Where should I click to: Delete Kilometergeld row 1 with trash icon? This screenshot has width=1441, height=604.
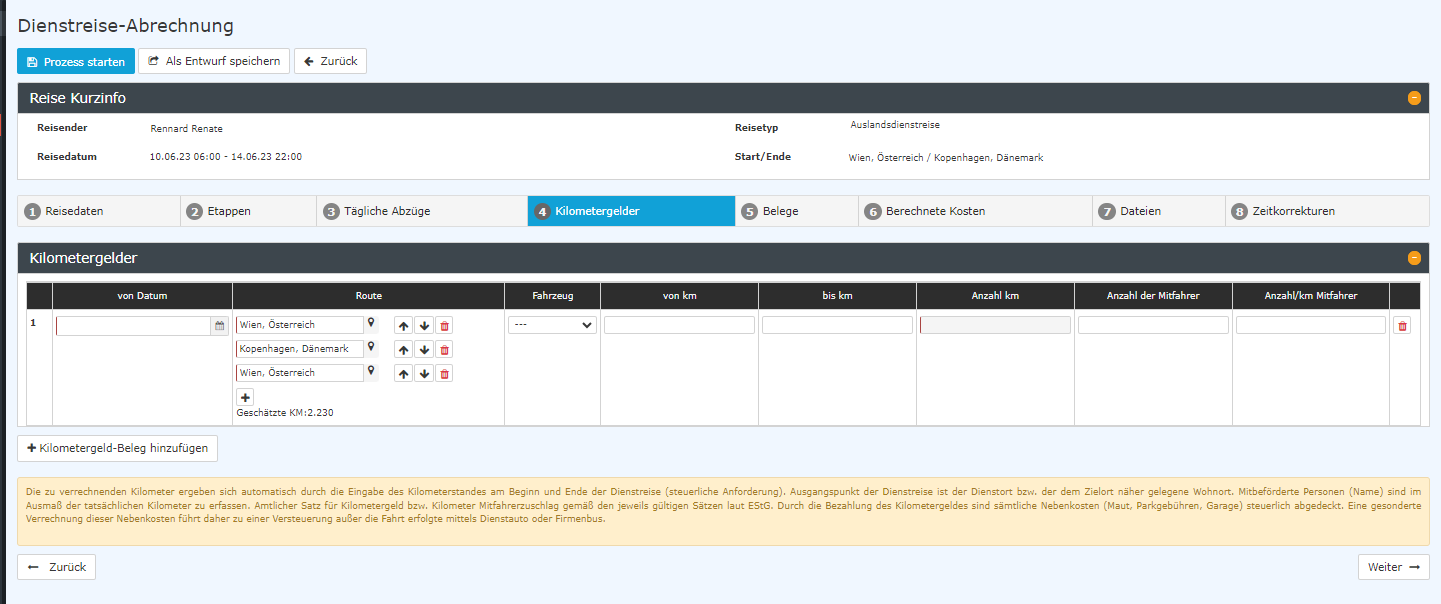pos(1402,326)
